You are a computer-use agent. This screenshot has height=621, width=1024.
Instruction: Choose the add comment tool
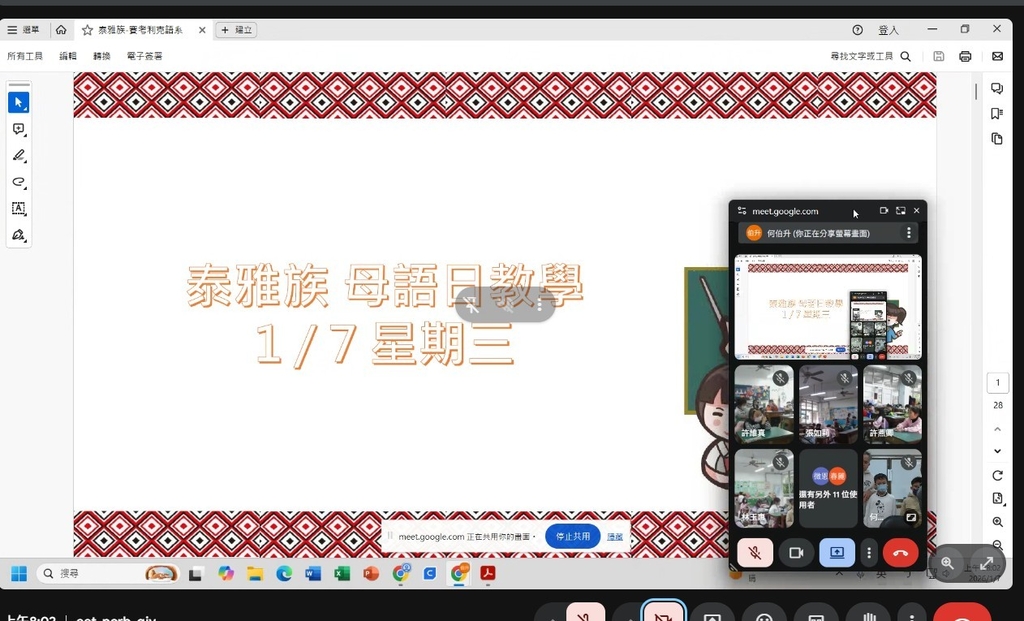[x=18, y=129]
